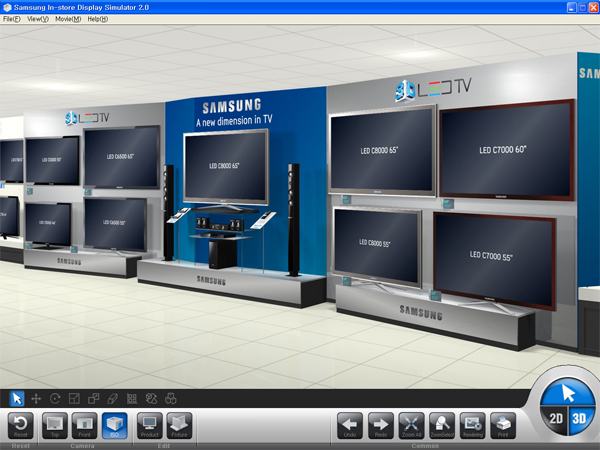Select the arrow pointer tool
The height and width of the screenshot is (450, 600).
click(17, 399)
